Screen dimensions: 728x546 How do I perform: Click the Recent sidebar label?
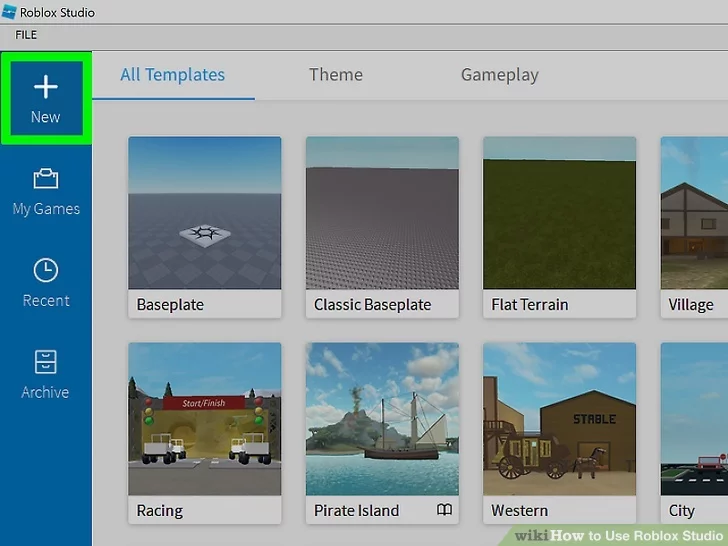pos(46,300)
